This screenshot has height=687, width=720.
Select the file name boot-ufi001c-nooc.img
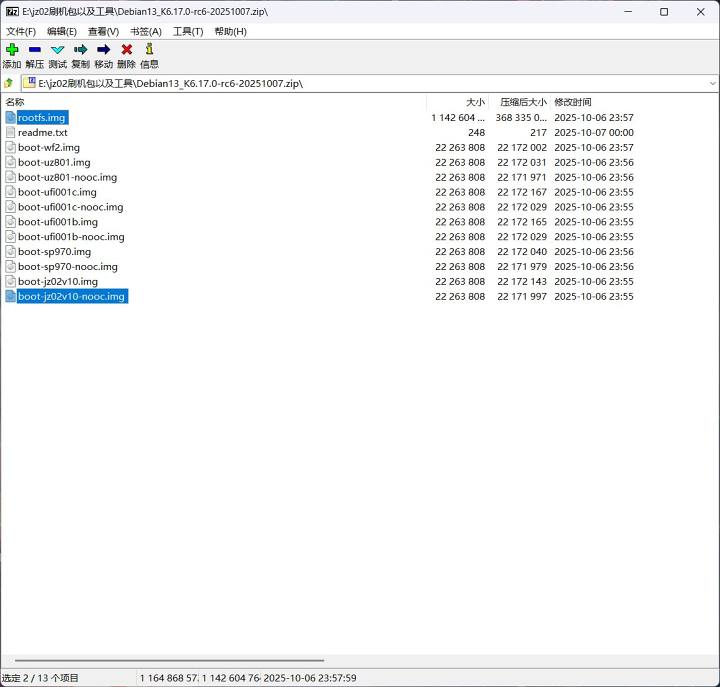pos(71,207)
